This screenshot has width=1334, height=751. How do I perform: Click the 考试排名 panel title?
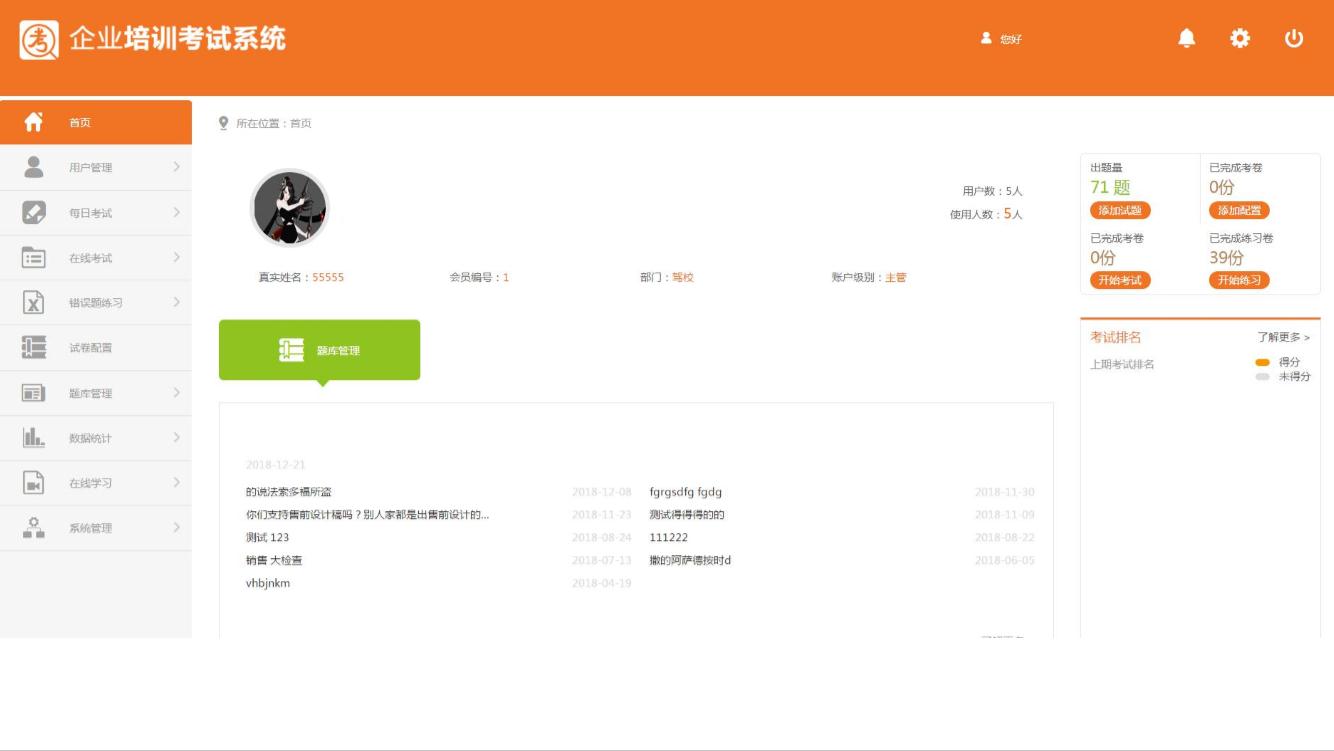[x=1115, y=337]
